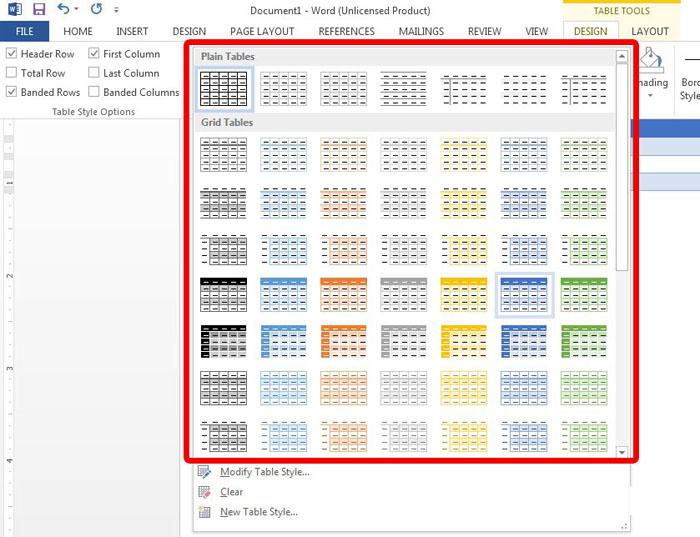Open the Shading dropdown arrow
The image size is (700, 537).
[650, 96]
